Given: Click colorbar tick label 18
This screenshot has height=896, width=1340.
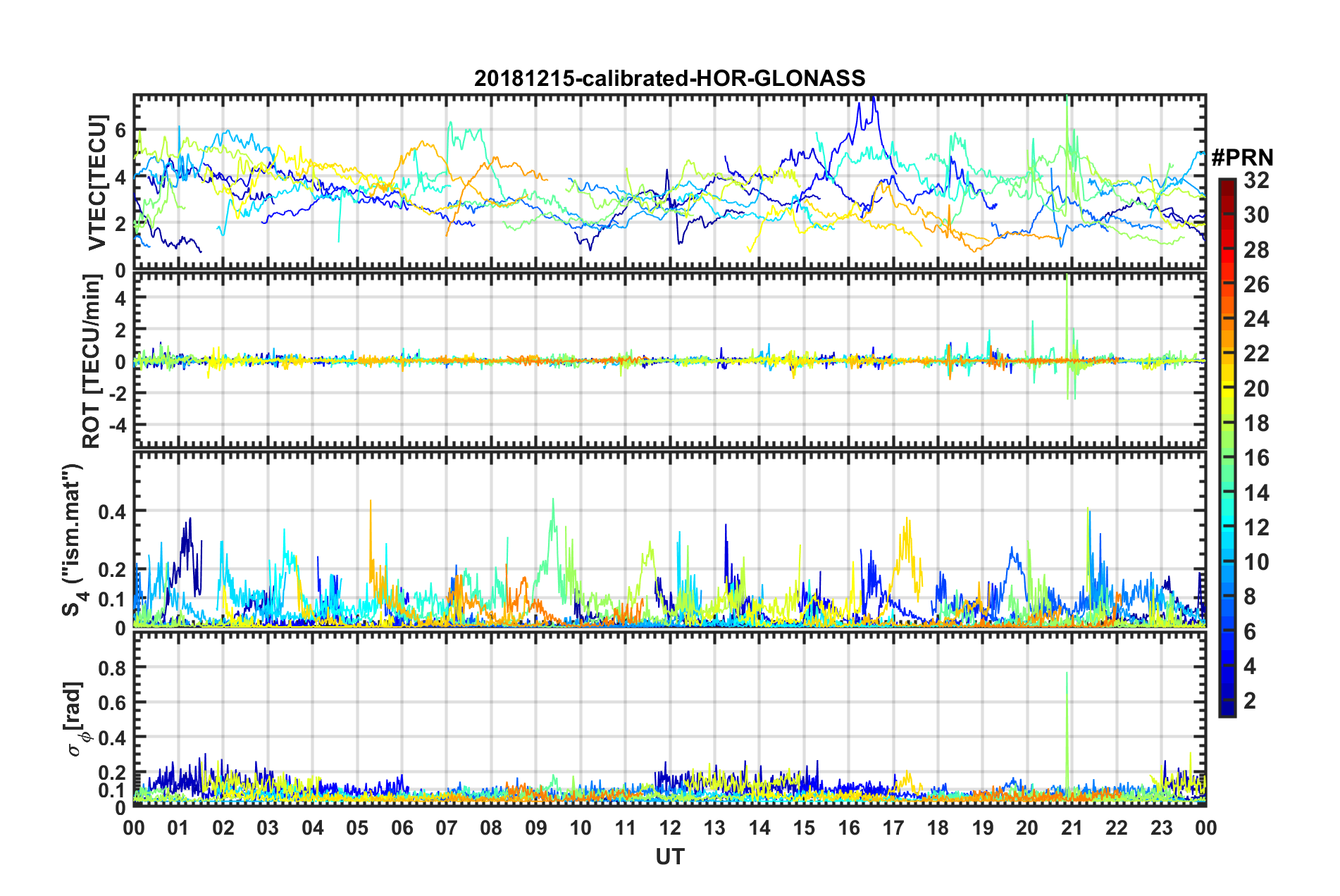Looking at the screenshot, I should click(1256, 423).
